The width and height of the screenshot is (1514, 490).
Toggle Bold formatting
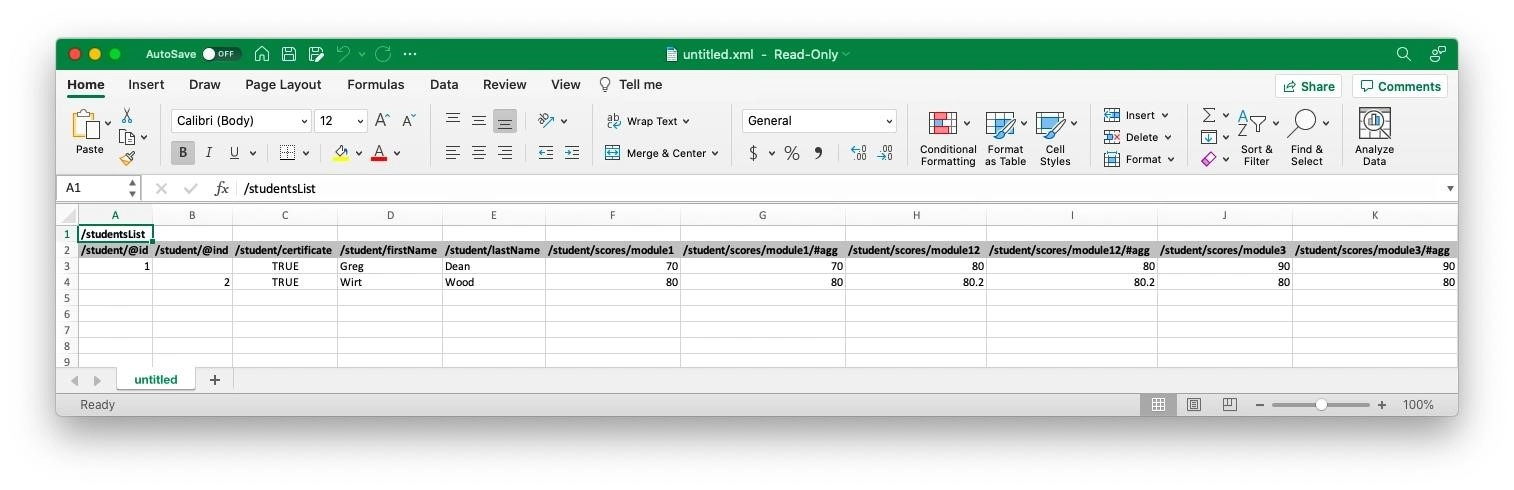pos(183,153)
